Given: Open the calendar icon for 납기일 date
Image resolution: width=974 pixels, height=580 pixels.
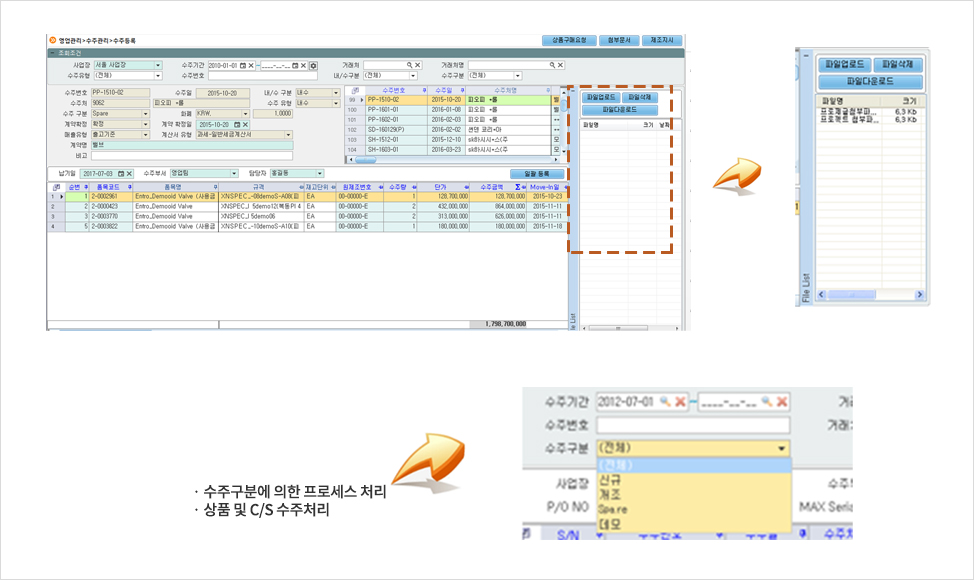Looking at the screenshot, I should coord(122,173).
